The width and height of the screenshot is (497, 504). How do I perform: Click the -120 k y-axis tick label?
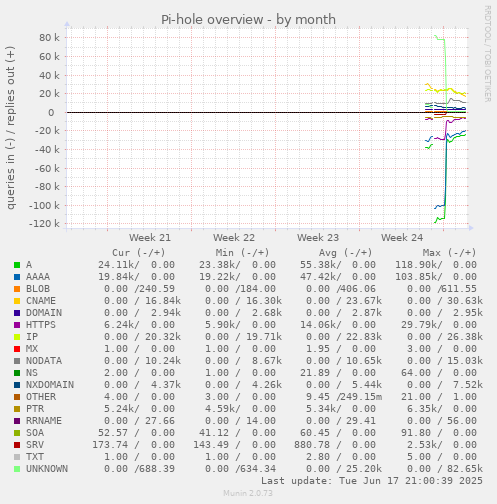44,224
